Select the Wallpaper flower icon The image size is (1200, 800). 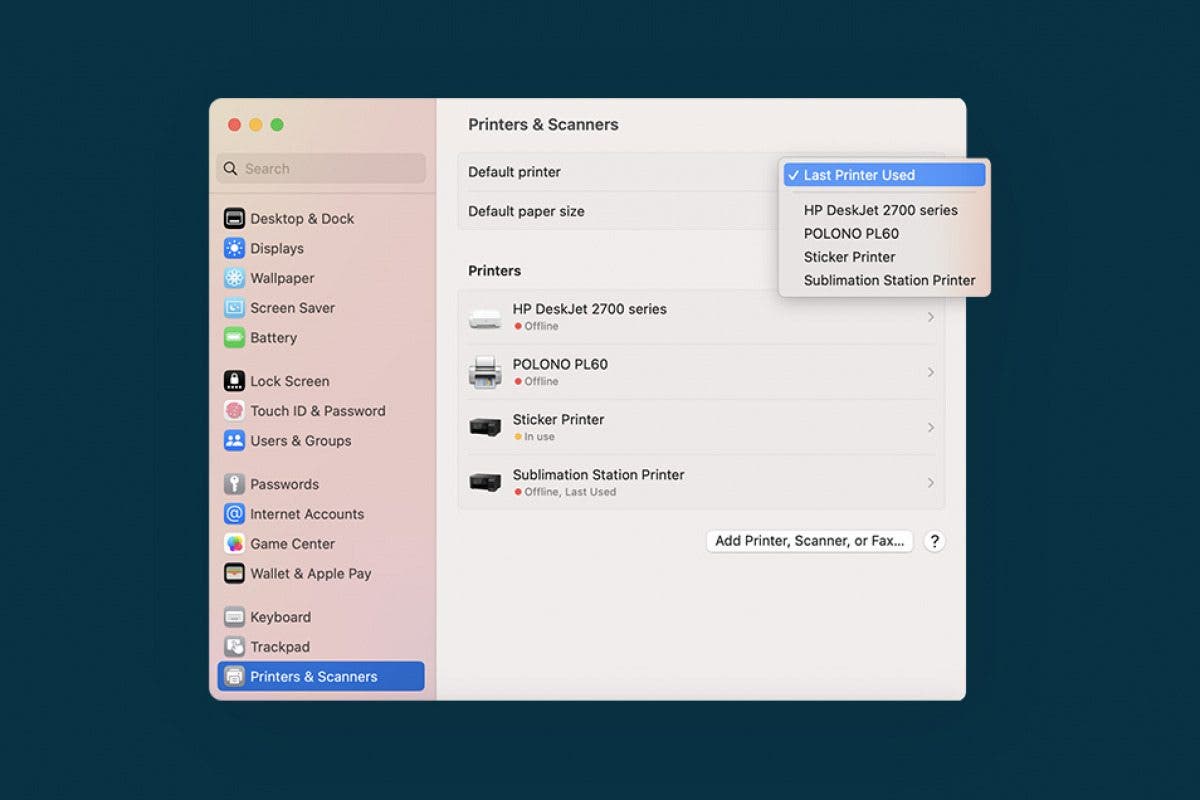[x=234, y=278]
